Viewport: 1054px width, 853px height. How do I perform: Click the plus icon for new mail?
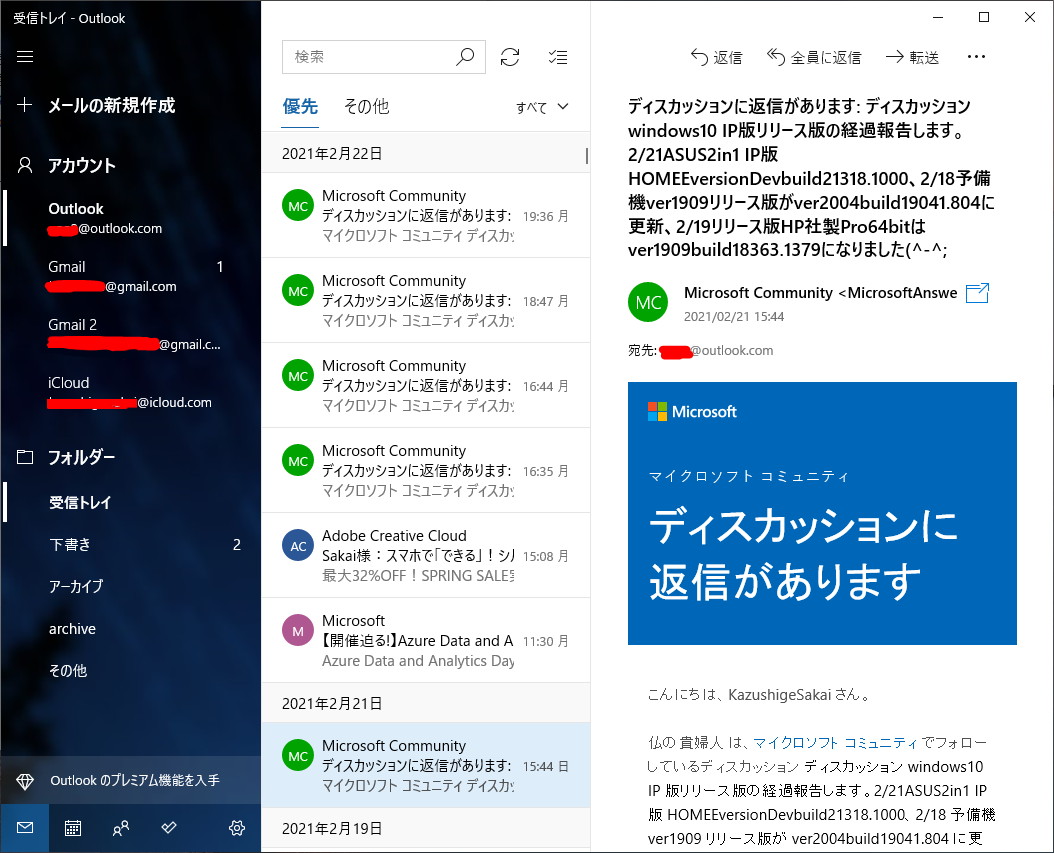tap(24, 105)
